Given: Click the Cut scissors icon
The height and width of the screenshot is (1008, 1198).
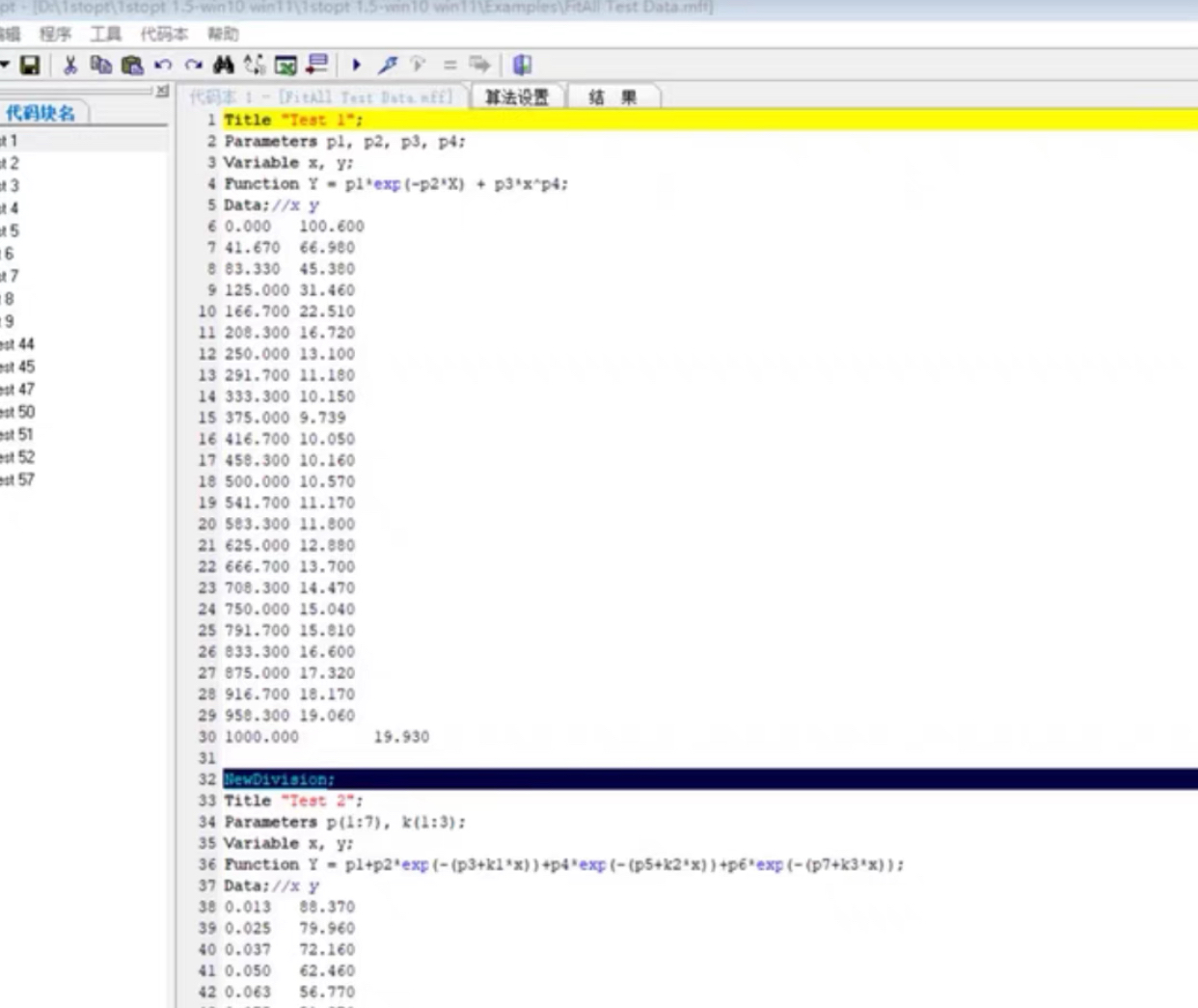Looking at the screenshot, I should click(69, 65).
